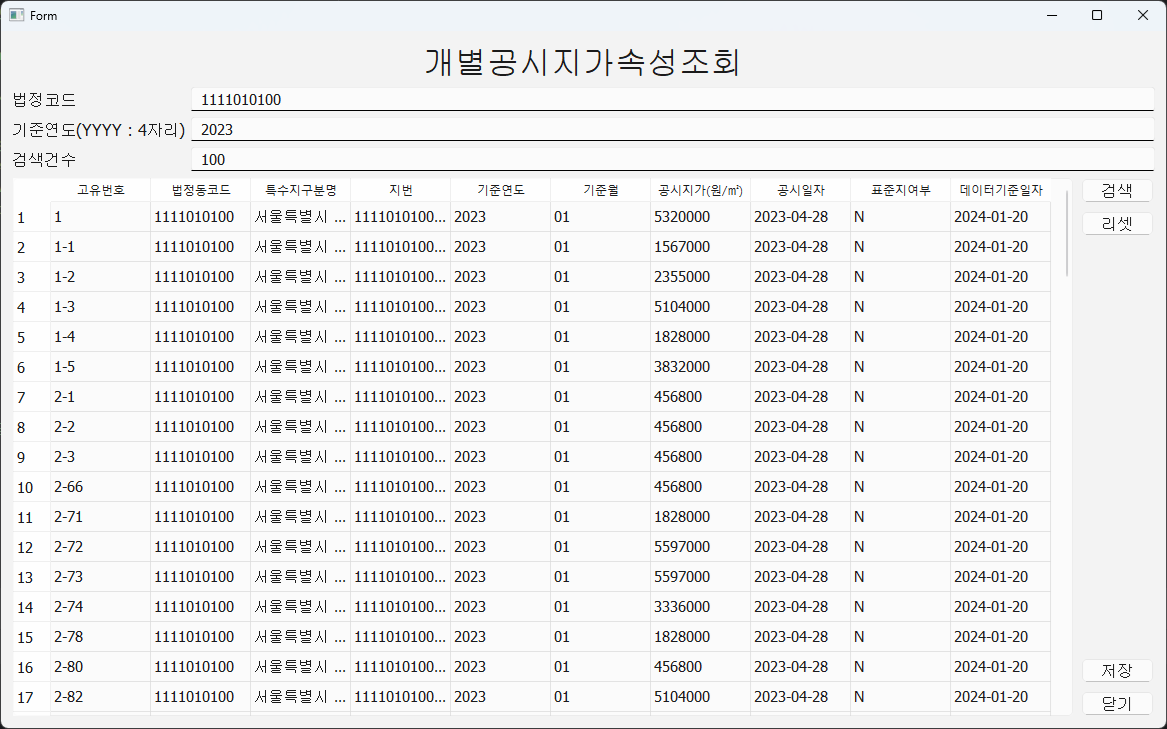Click the 저장 save button

(x=1117, y=671)
